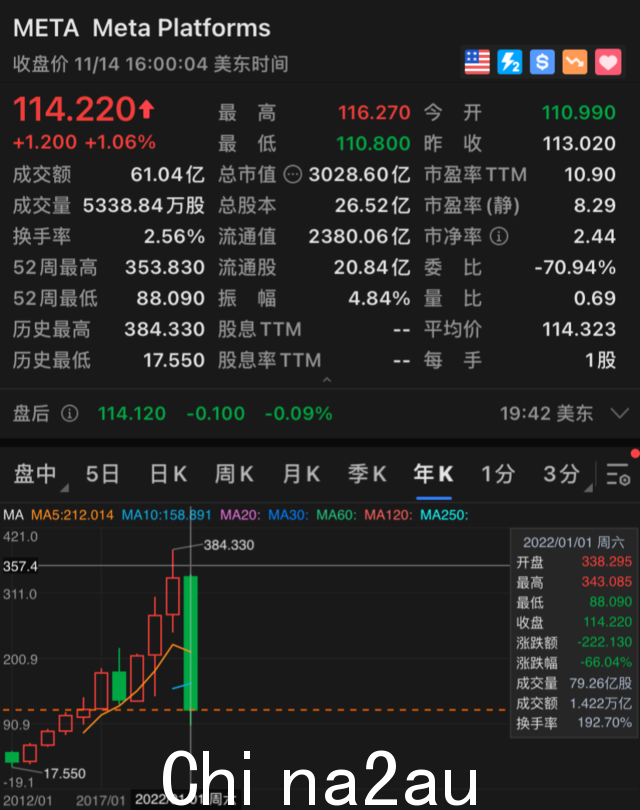Tap the after-hours price 114.120
Image resolution: width=640 pixels, height=810 pixels.
coord(132,413)
